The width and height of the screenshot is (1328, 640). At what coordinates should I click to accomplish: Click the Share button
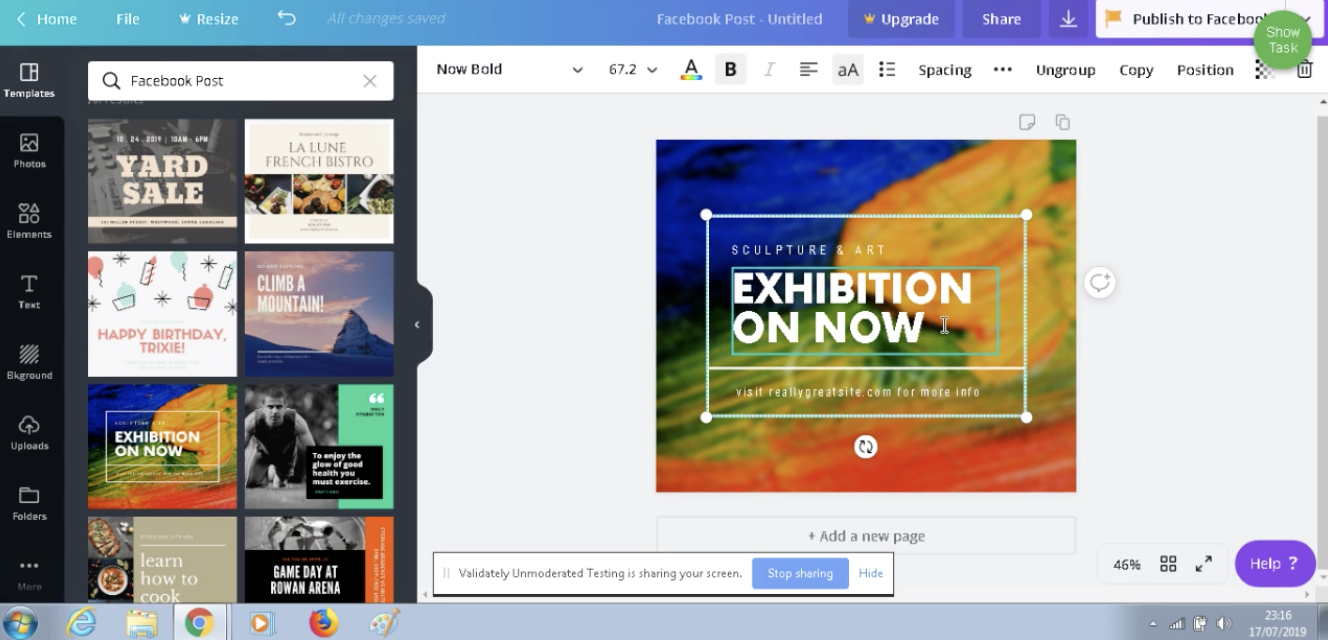1001,19
